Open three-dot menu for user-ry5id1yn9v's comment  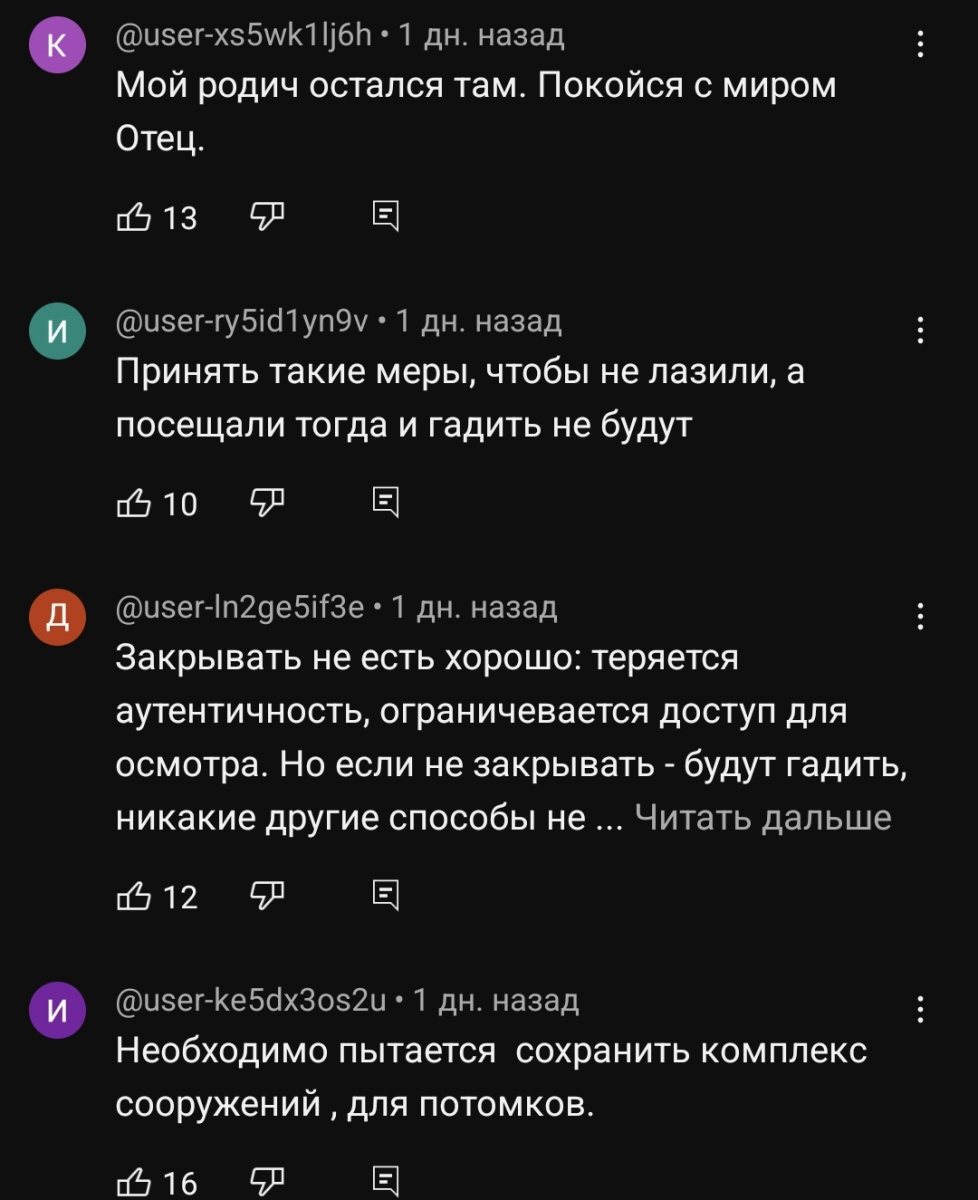(x=920, y=330)
